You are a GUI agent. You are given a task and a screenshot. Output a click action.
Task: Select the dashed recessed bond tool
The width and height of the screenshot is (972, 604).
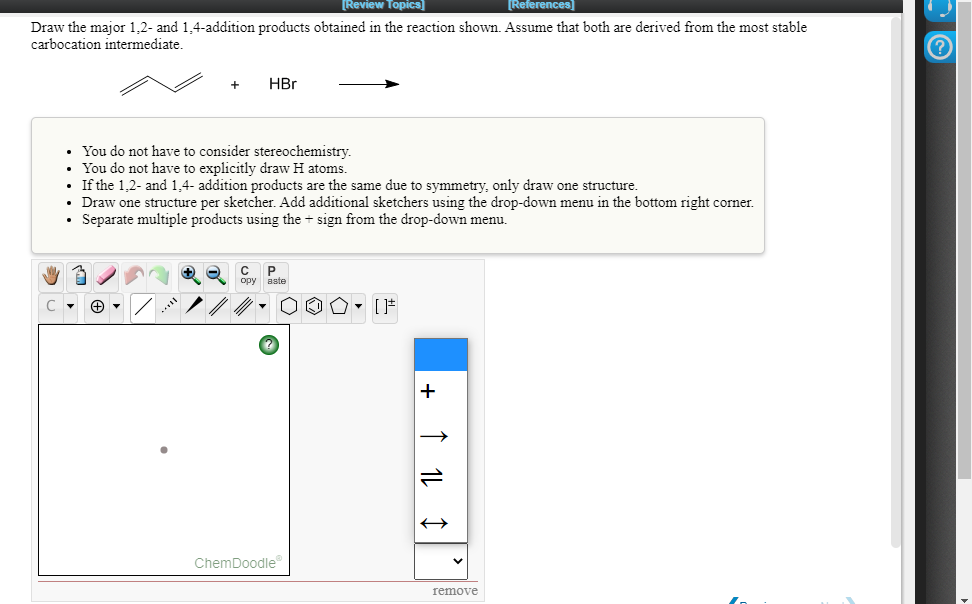click(x=169, y=306)
